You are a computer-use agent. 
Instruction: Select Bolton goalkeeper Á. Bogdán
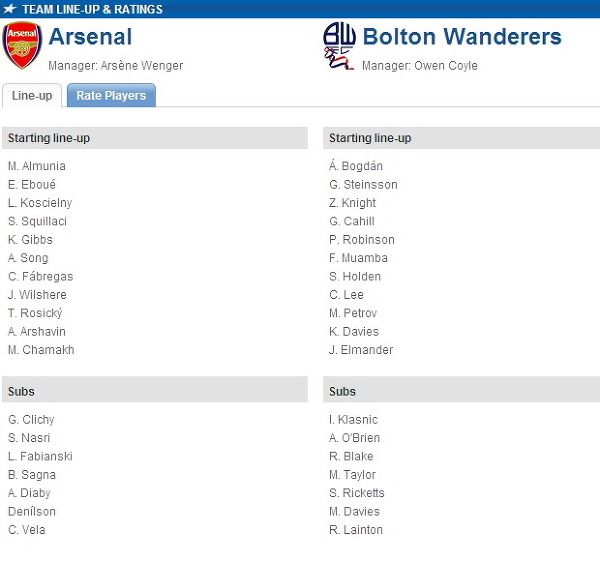pos(356,166)
